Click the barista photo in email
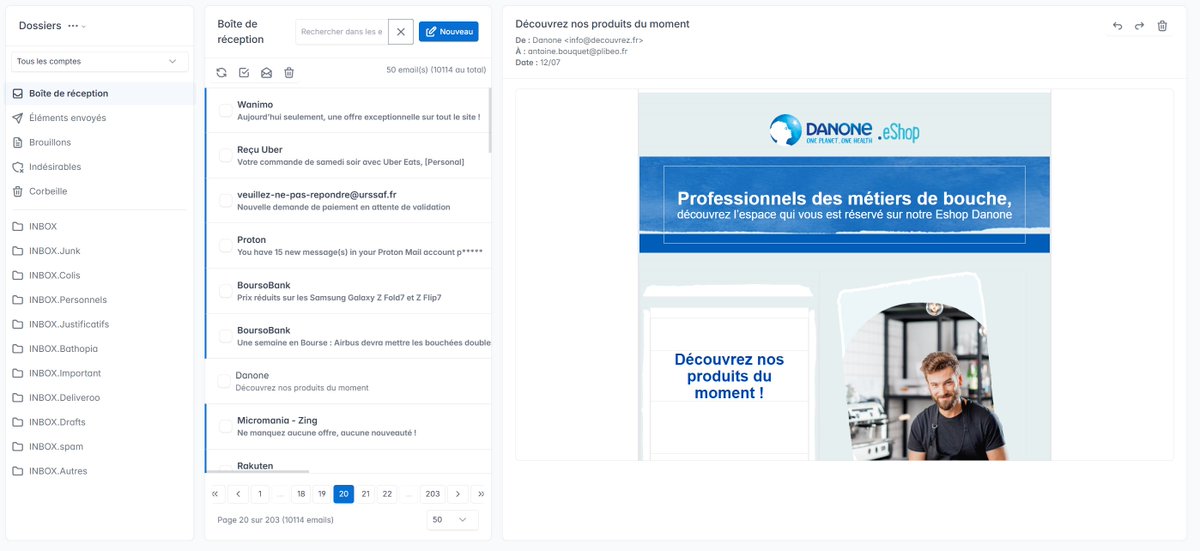Screen dimensions: 1200x551 pyautogui.click(x=924, y=382)
